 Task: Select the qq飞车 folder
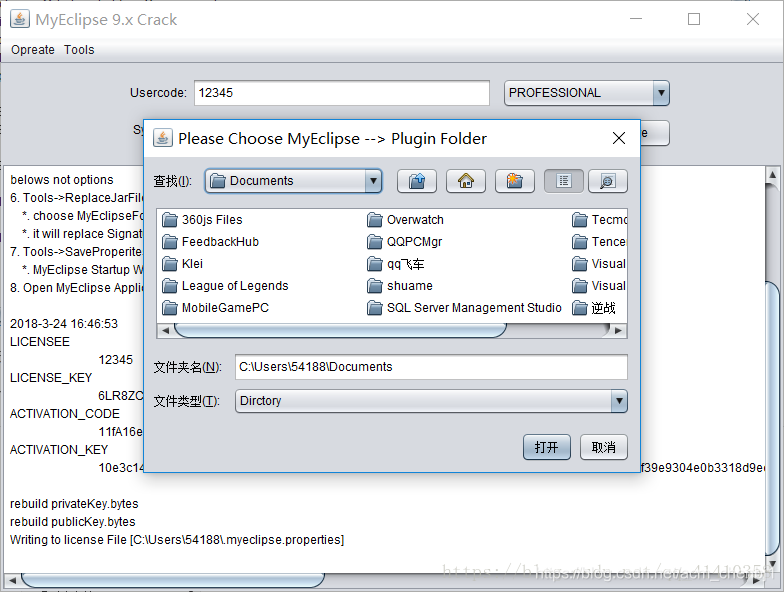(x=396, y=264)
